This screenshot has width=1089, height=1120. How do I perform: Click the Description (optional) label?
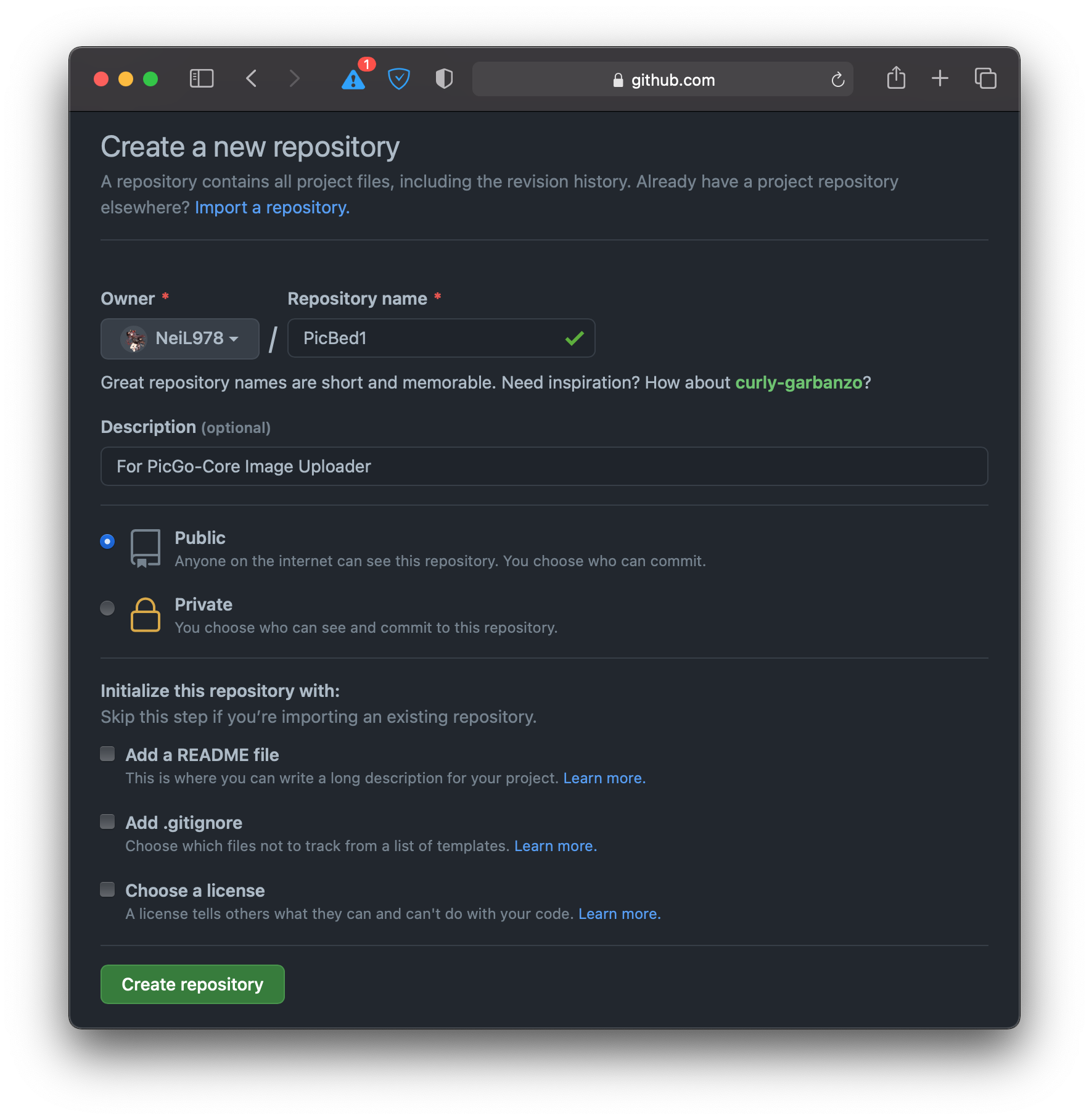186,427
